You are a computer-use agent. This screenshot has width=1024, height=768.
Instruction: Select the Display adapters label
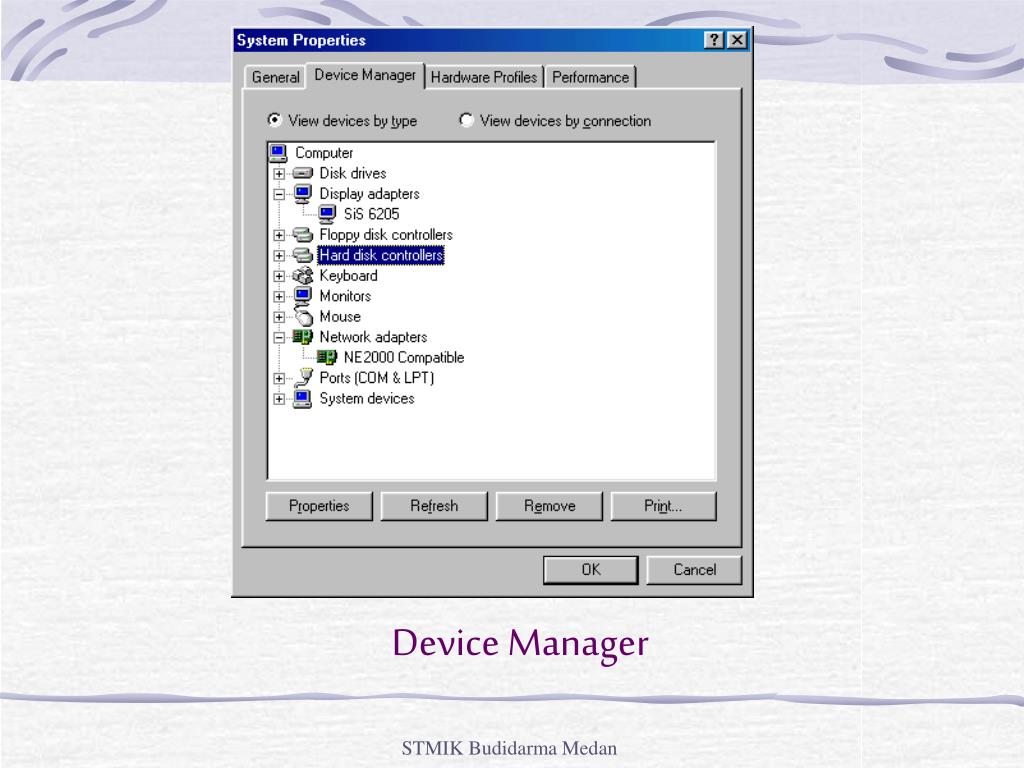pos(370,193)
